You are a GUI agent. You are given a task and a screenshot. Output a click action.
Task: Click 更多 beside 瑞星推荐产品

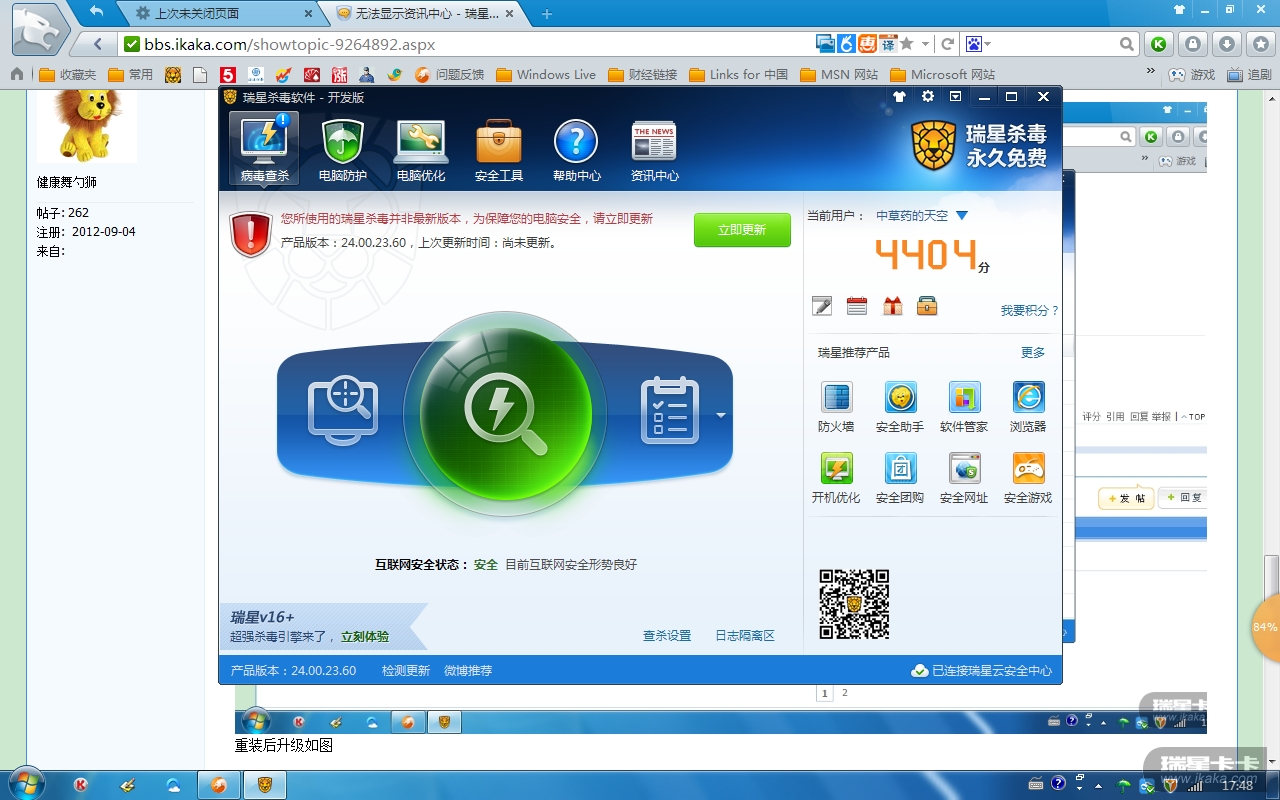click(1033, 353)
